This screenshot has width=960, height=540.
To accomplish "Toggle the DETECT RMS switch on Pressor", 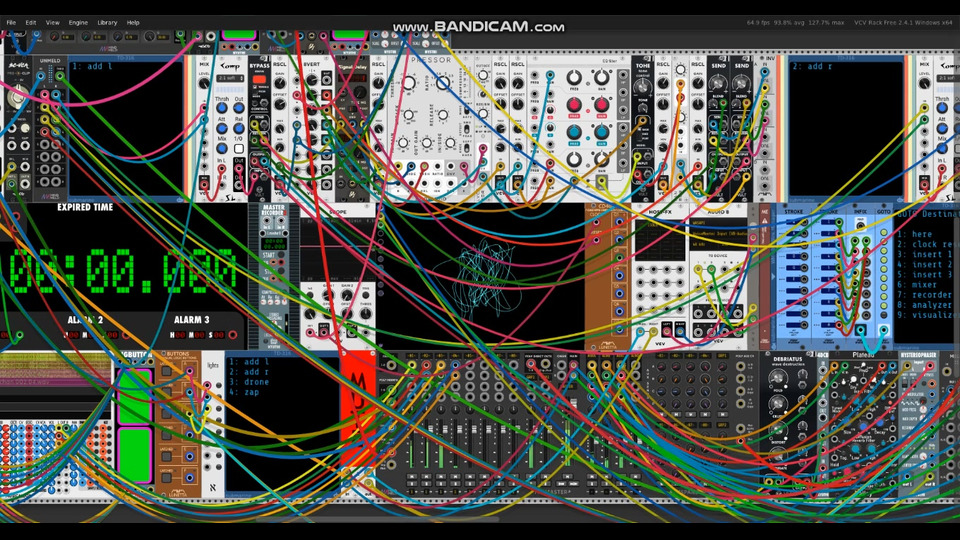I will pos(467,129).
